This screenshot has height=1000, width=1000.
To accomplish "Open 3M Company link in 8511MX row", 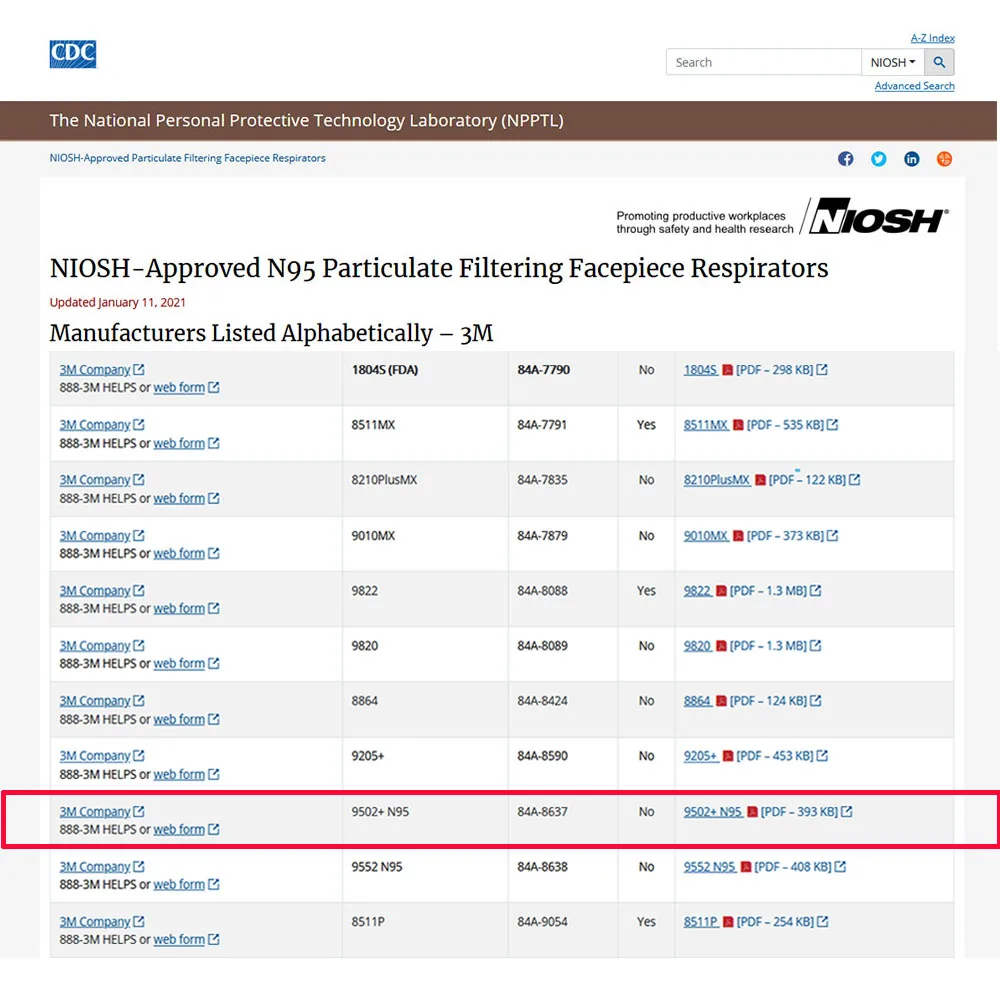I will coord(95,425).
